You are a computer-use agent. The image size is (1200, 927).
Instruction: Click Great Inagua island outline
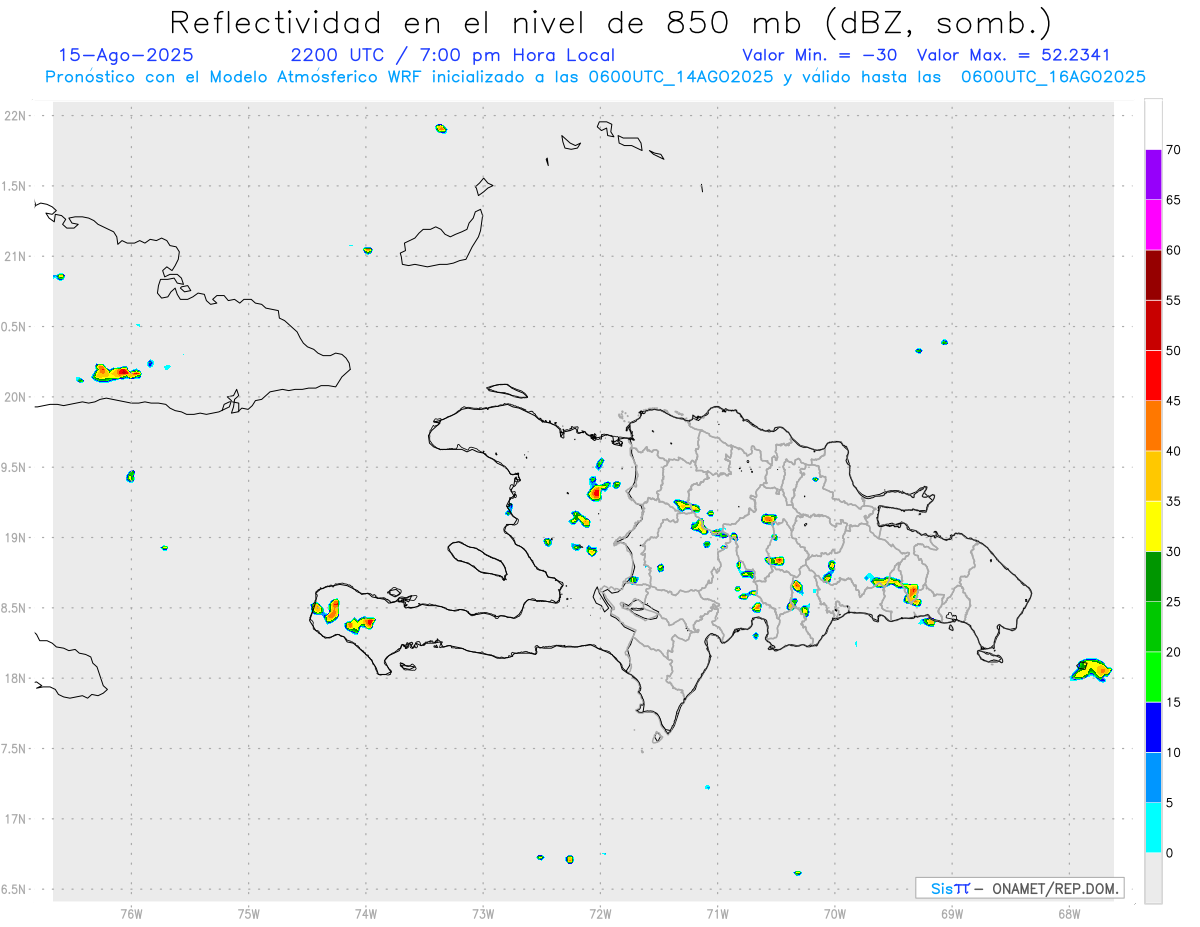[x=443, y=239]
